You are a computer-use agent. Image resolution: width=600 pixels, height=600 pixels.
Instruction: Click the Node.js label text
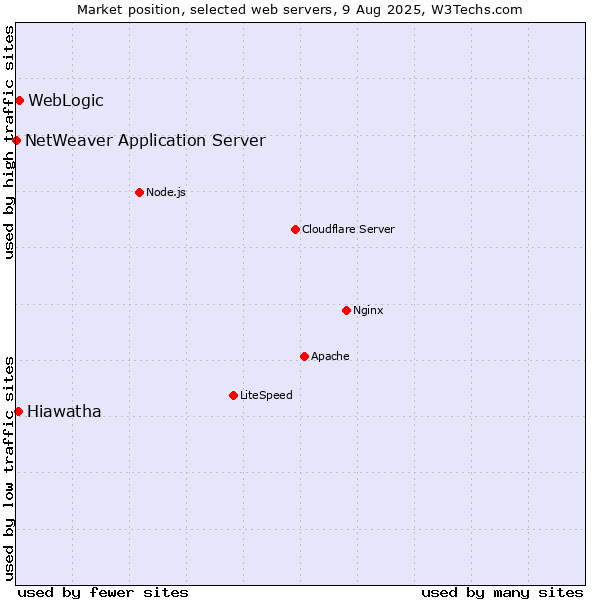(x=166, y=192)
